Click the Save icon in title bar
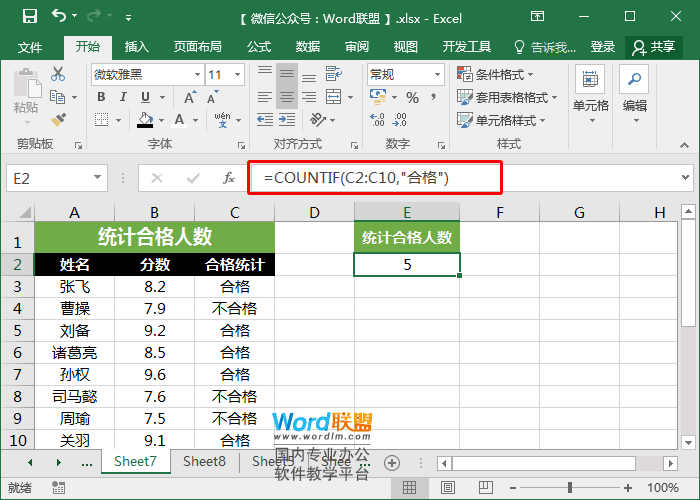The height and width of the screenshot is (500, 700). click(x=29, y=17)
